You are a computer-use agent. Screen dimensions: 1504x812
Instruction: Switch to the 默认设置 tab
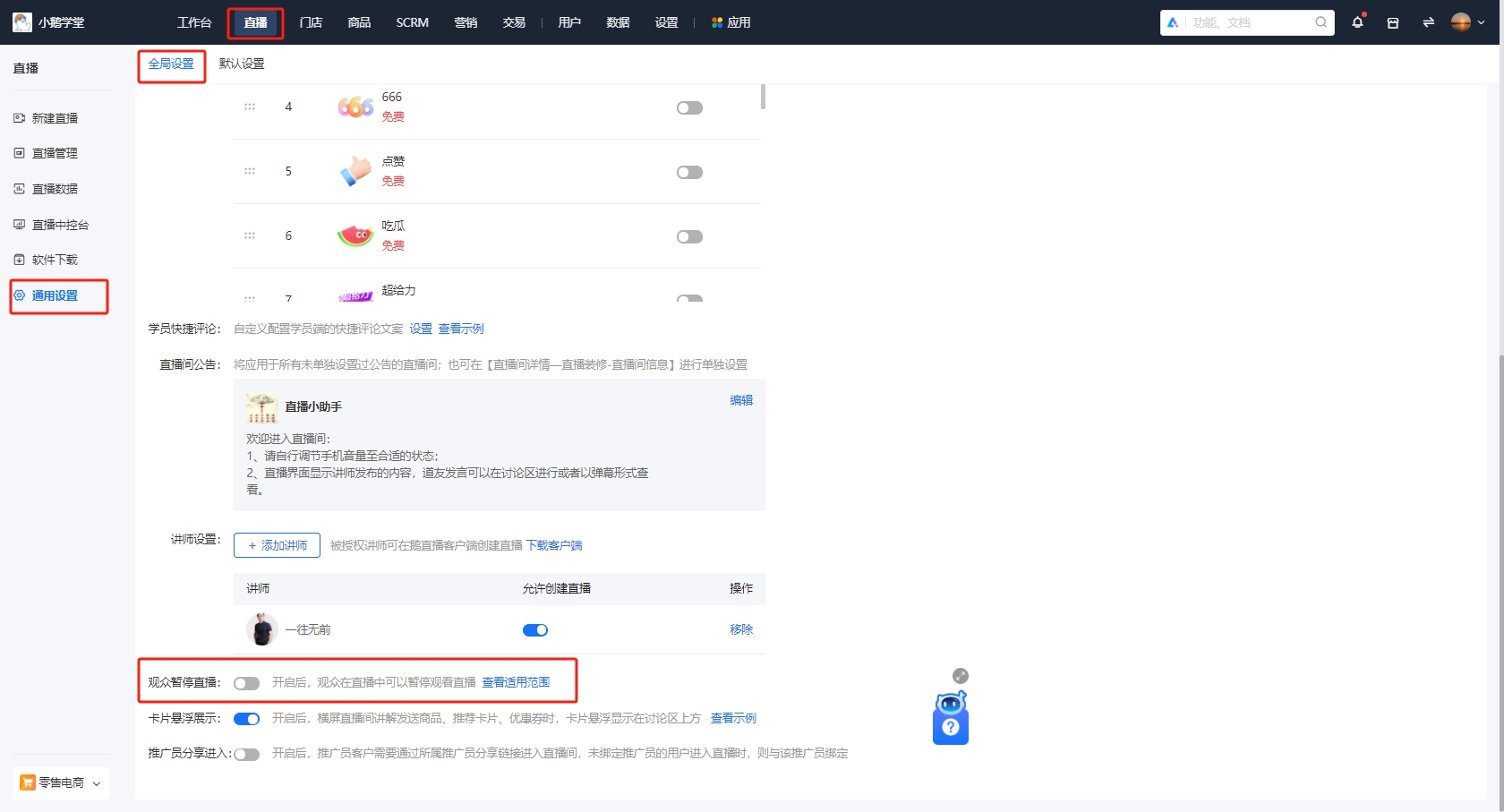point(240,64)
